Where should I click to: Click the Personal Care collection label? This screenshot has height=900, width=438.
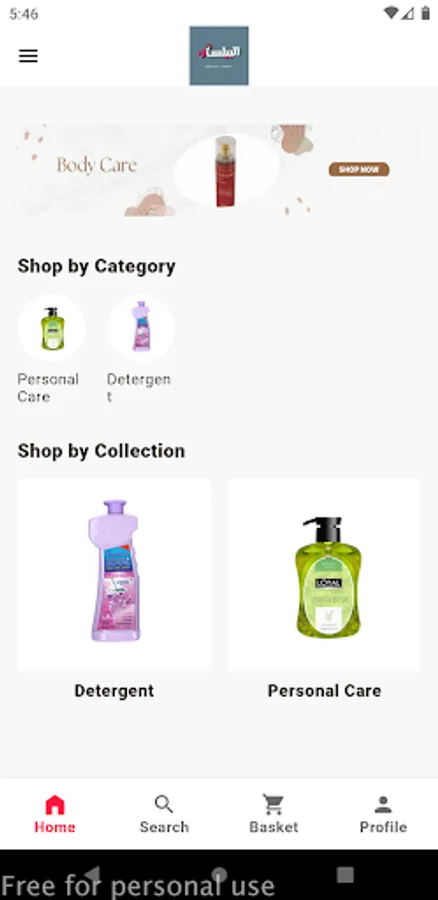coord(324,690)
